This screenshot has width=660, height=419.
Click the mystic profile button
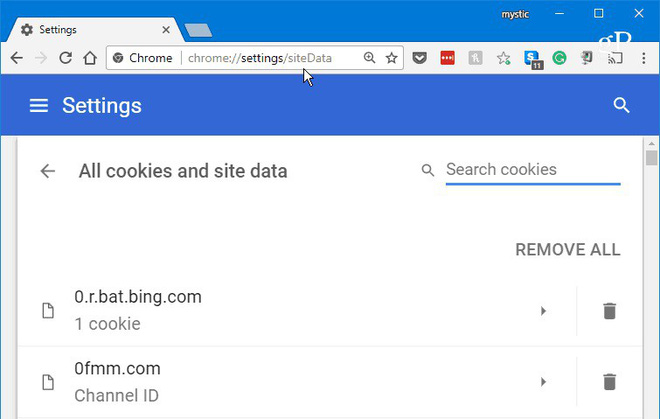(516, 14)
